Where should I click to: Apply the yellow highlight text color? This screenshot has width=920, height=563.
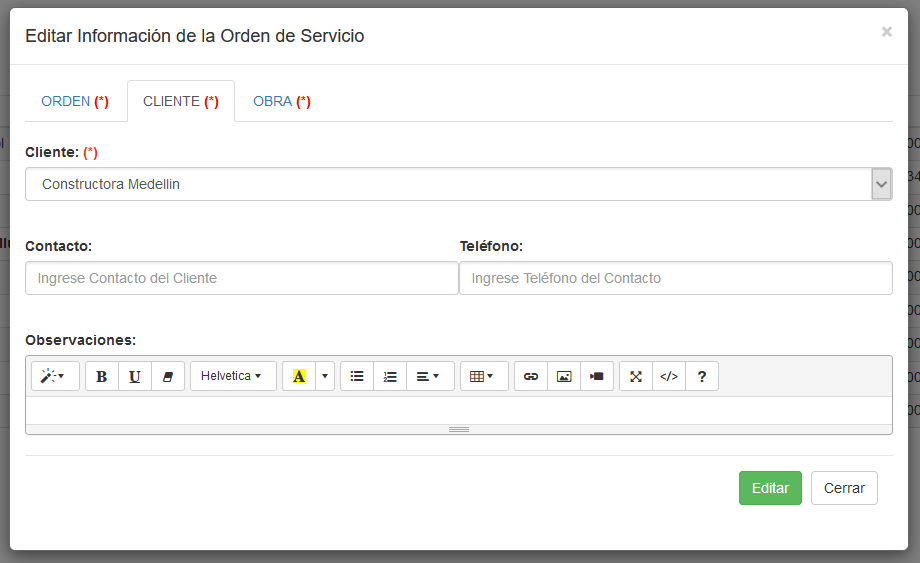click(299, 377)
